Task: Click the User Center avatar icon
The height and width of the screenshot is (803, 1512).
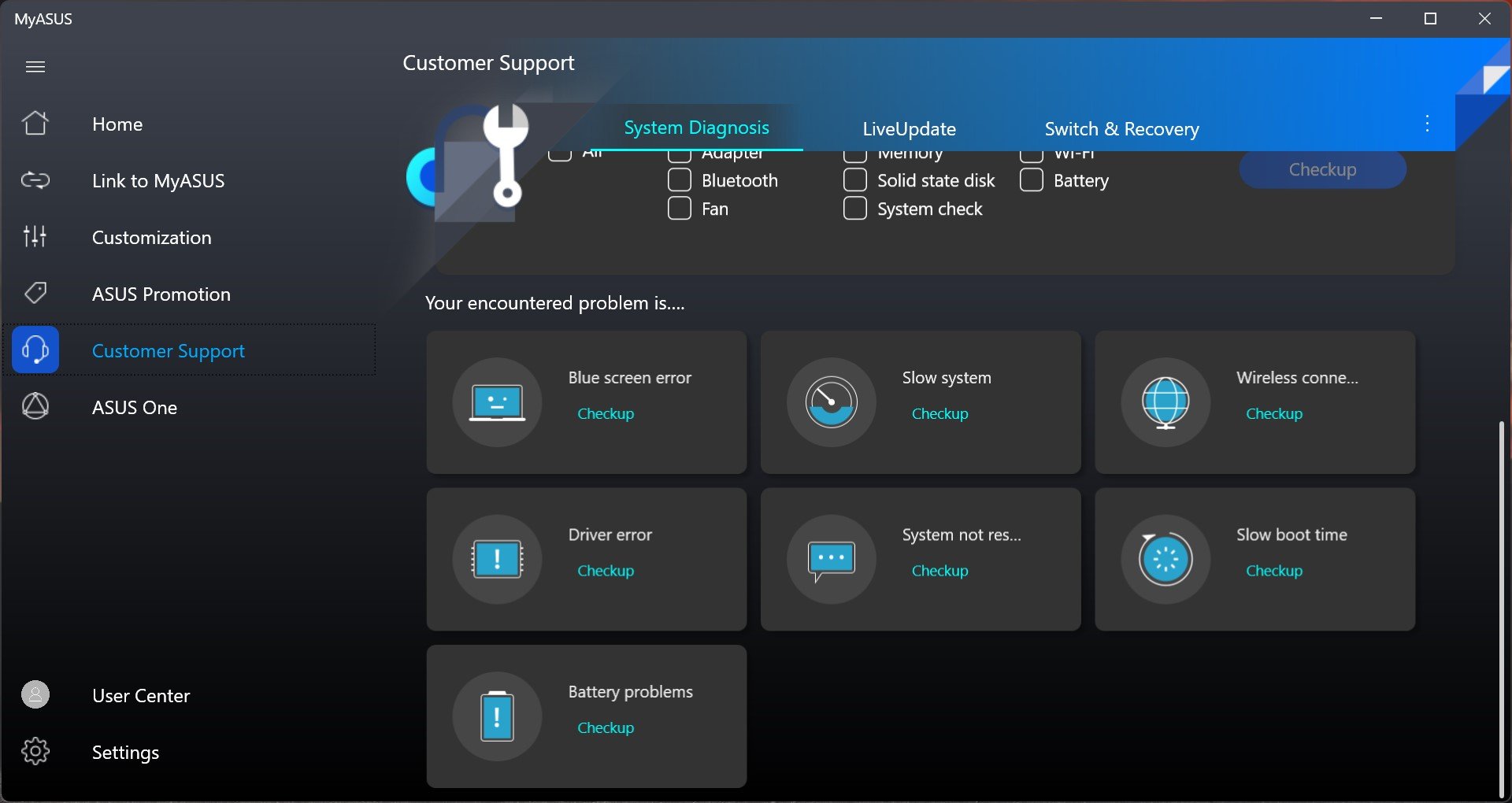Action: [x=35, y=694]
